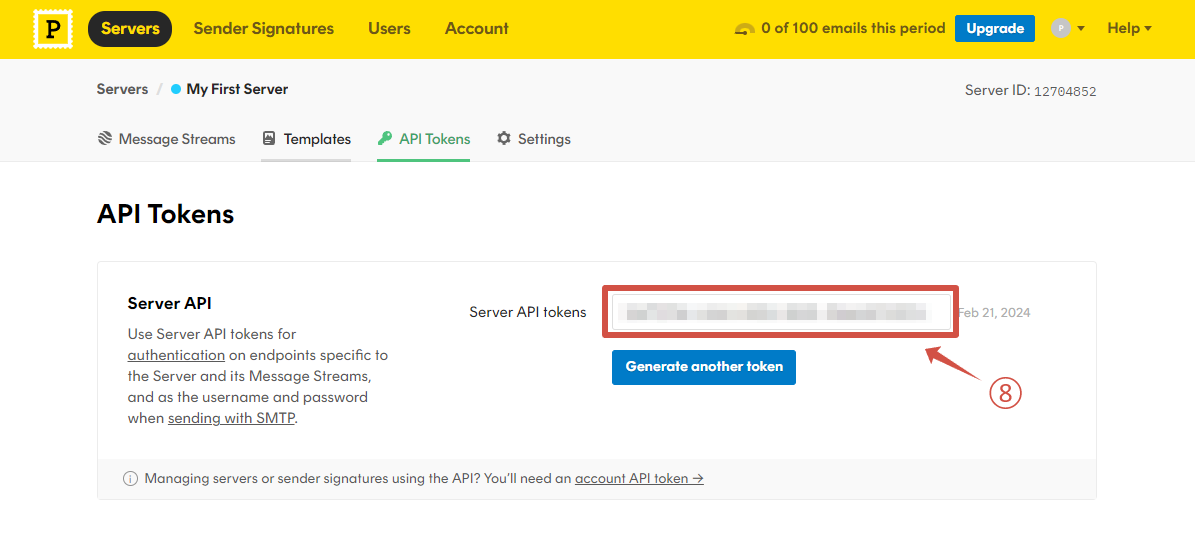Viewport: 1195px width, 540px height.
Task: Select the Server API token field
Action: pos(780,312)
